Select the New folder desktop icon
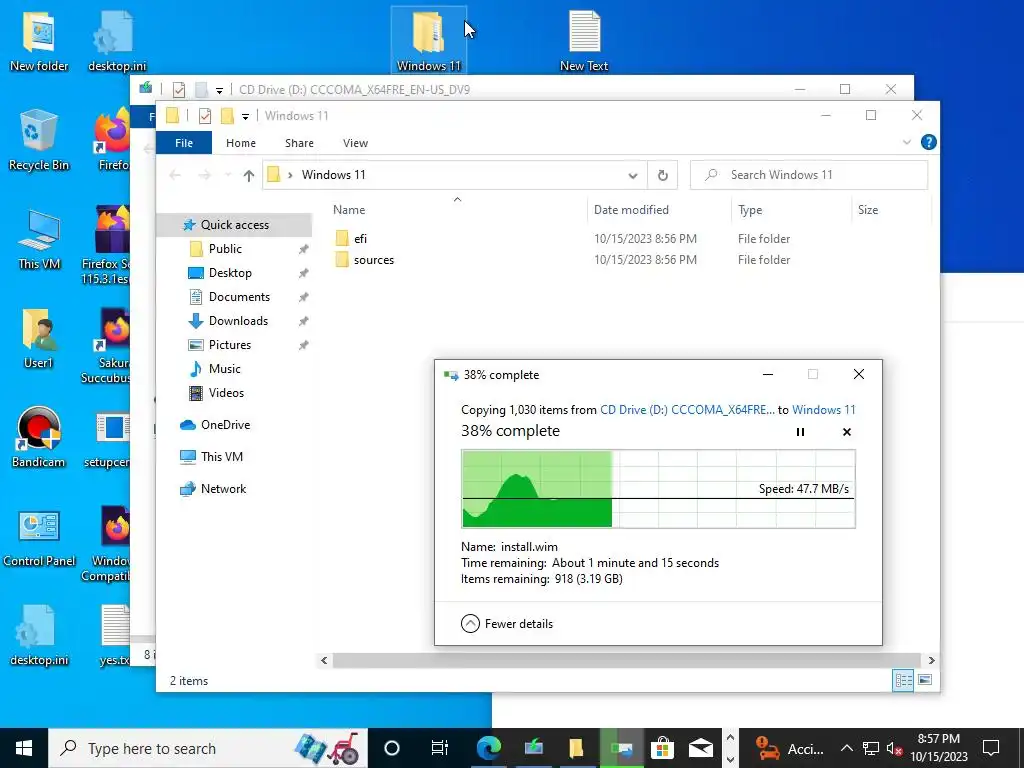 point(39,40)
